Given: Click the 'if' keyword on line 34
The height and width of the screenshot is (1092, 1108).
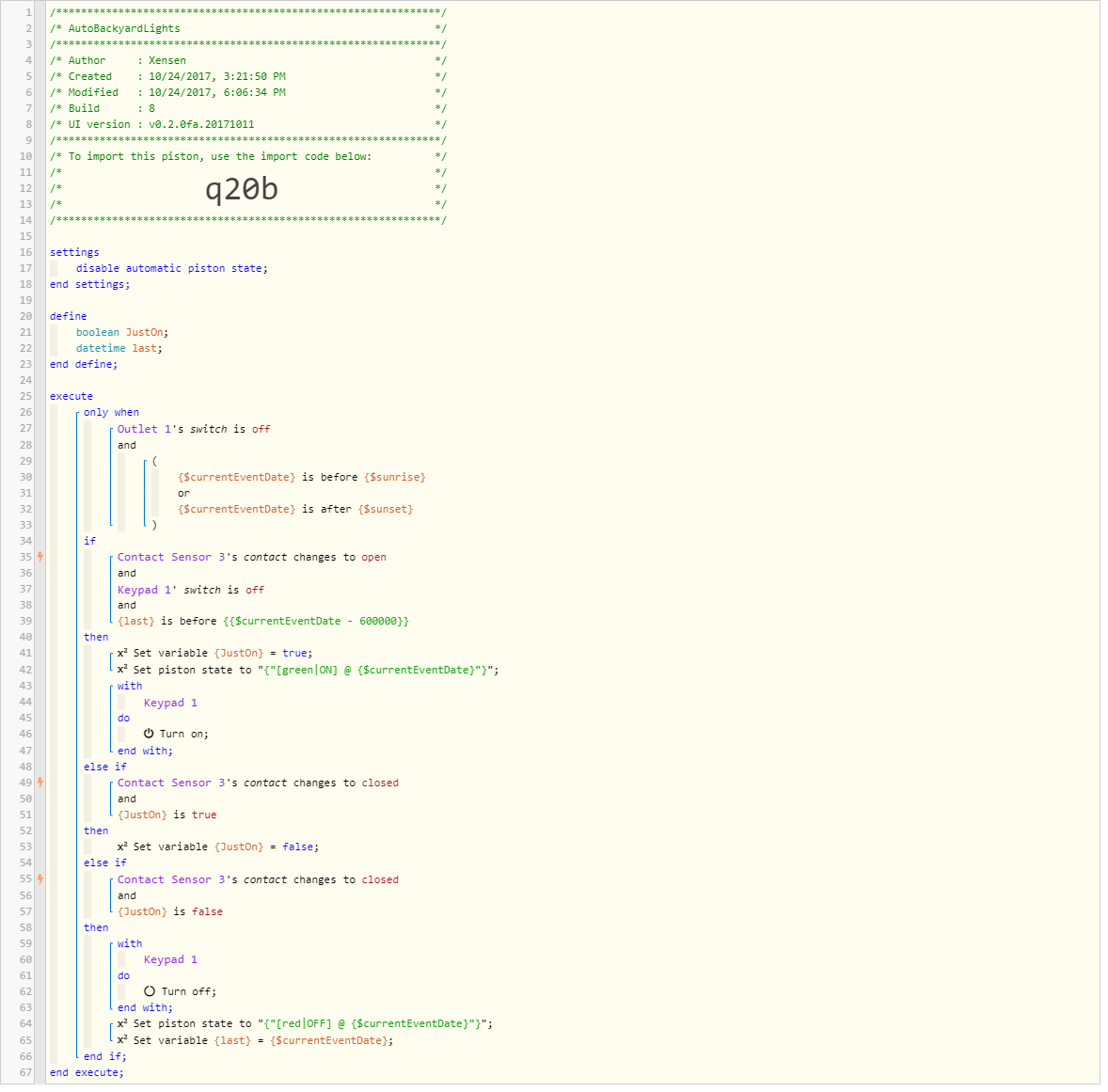Looking at the screenshot, I should coord(89,541).
